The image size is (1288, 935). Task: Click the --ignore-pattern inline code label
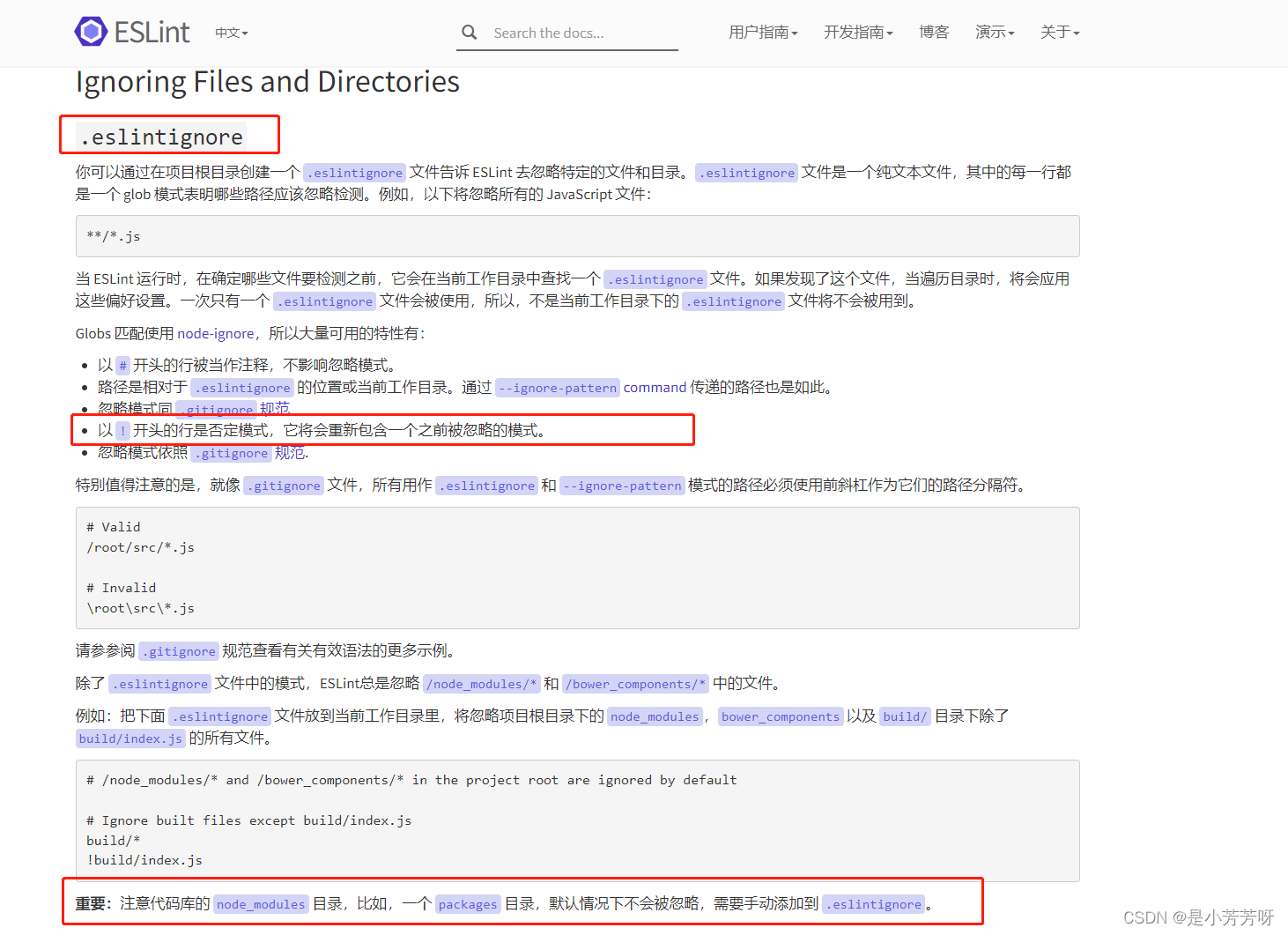tap(557, 387)
